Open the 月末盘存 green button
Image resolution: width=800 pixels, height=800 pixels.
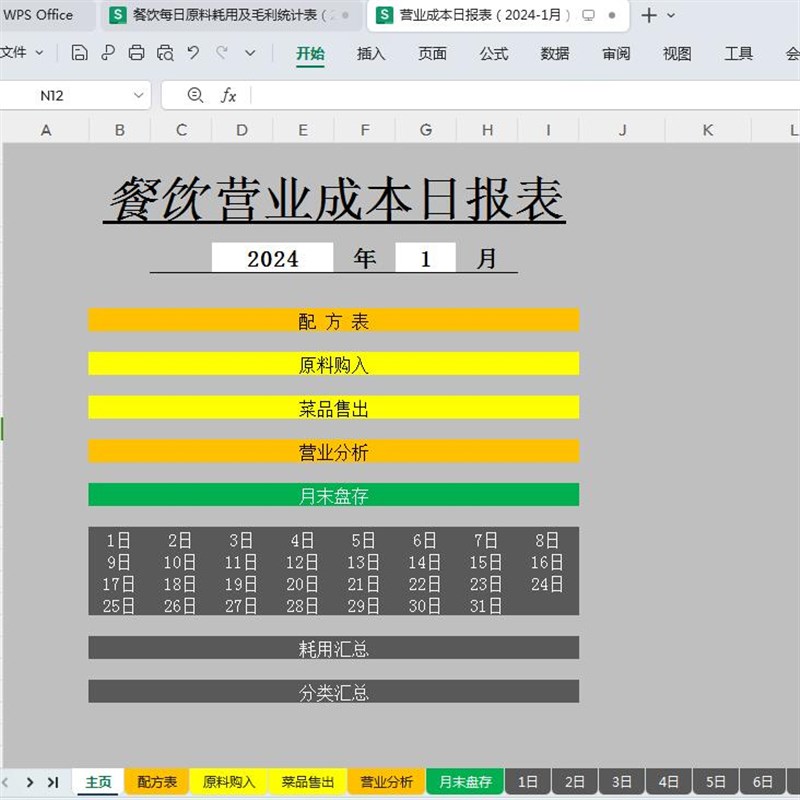[x=335, y=494]
